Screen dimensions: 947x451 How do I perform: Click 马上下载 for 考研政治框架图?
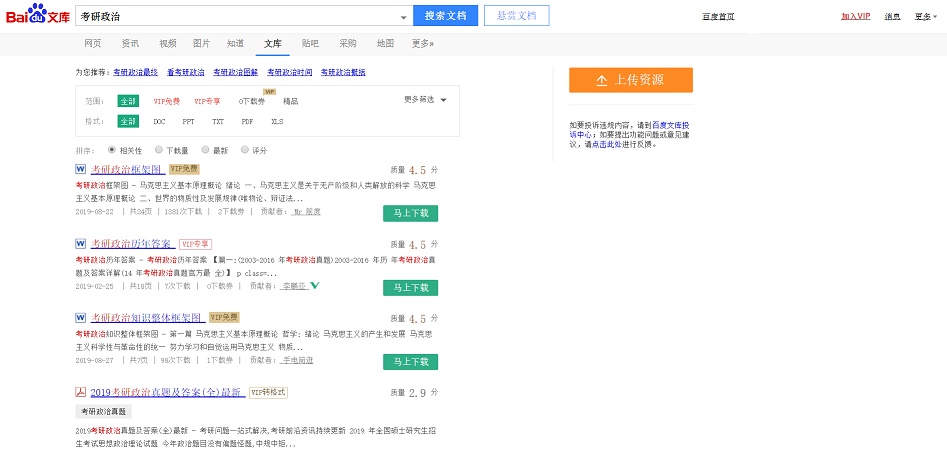tap(411, 213)
